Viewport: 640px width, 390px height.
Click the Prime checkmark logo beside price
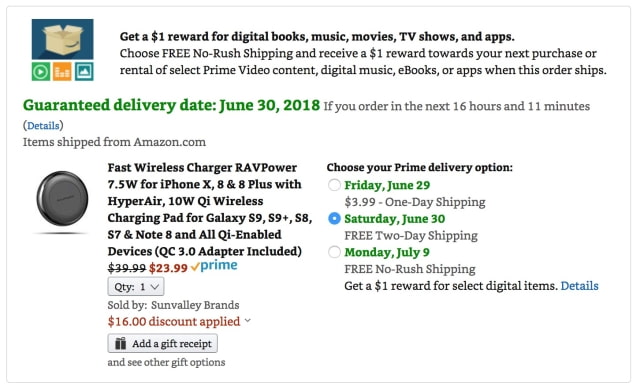214,266
